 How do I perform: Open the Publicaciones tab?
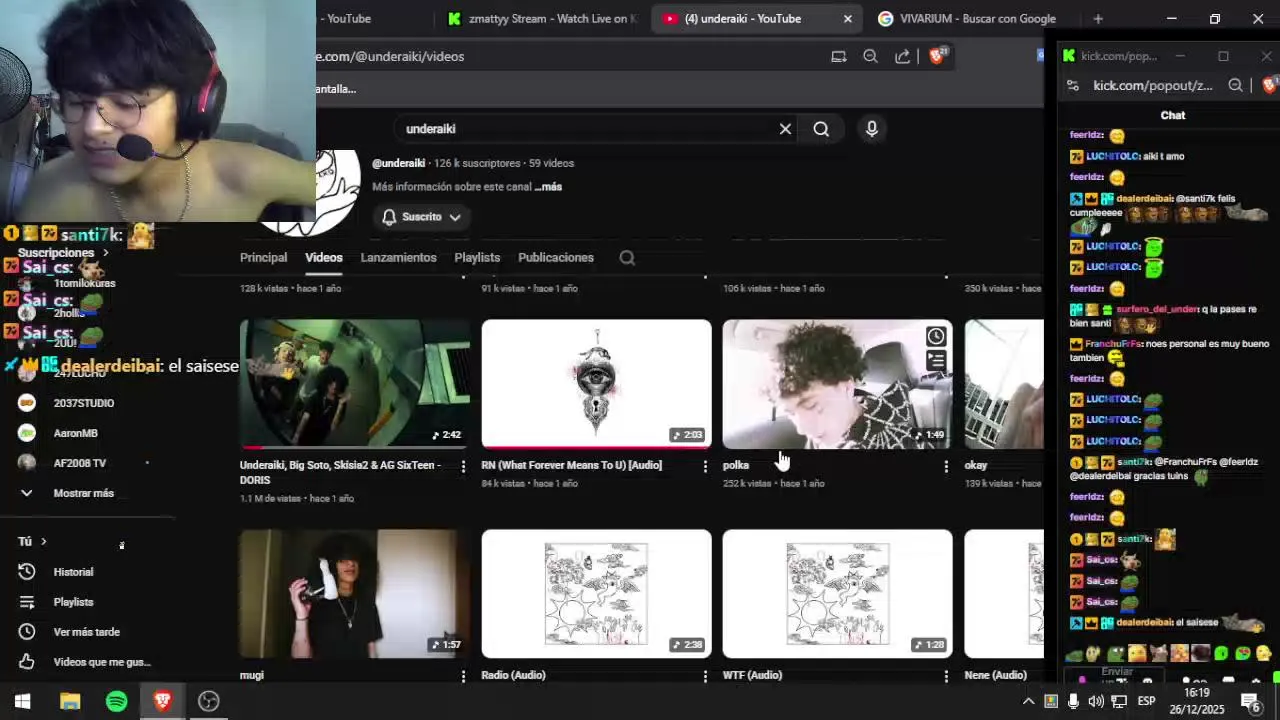[556, 258]
